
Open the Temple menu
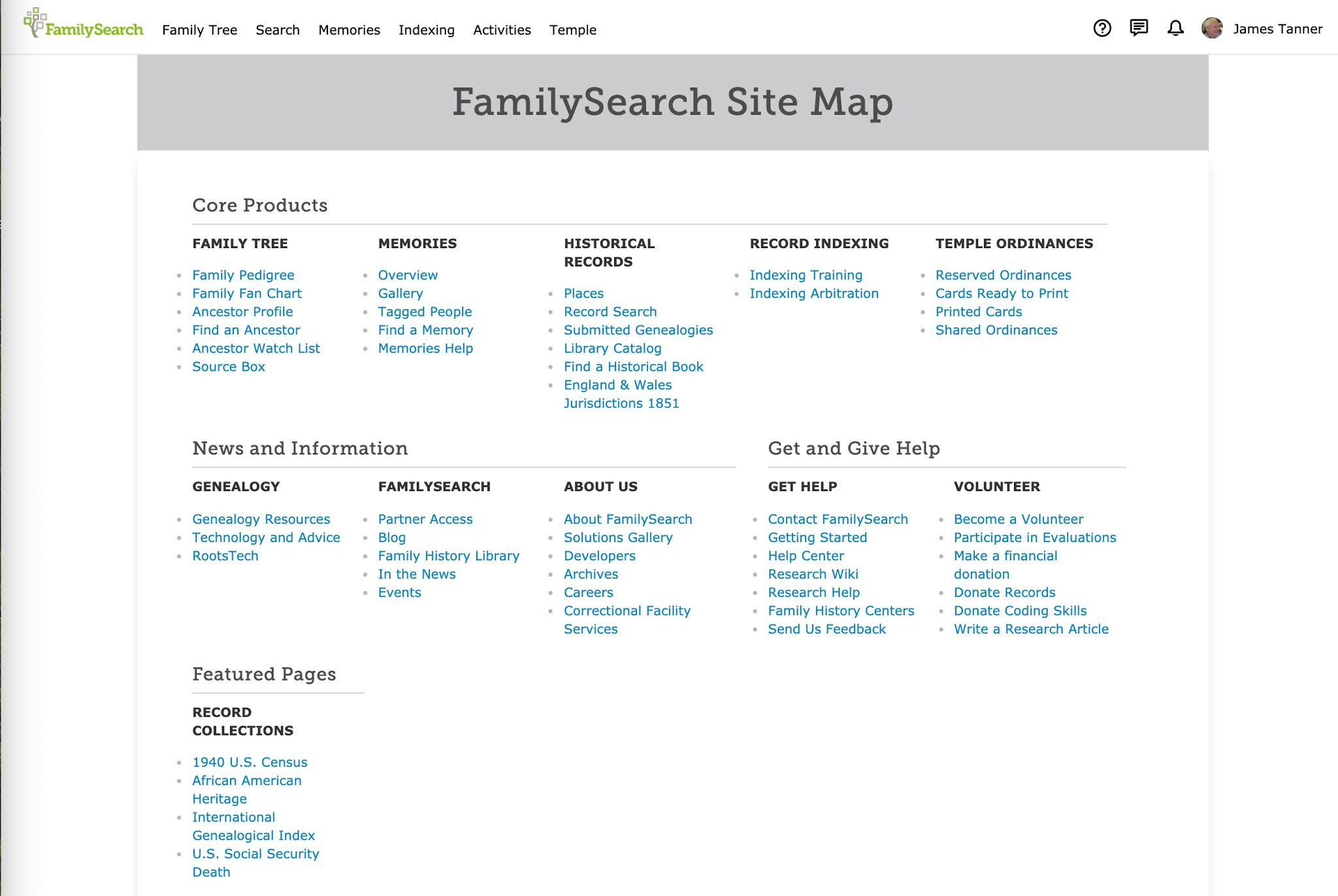pos(572,30)
